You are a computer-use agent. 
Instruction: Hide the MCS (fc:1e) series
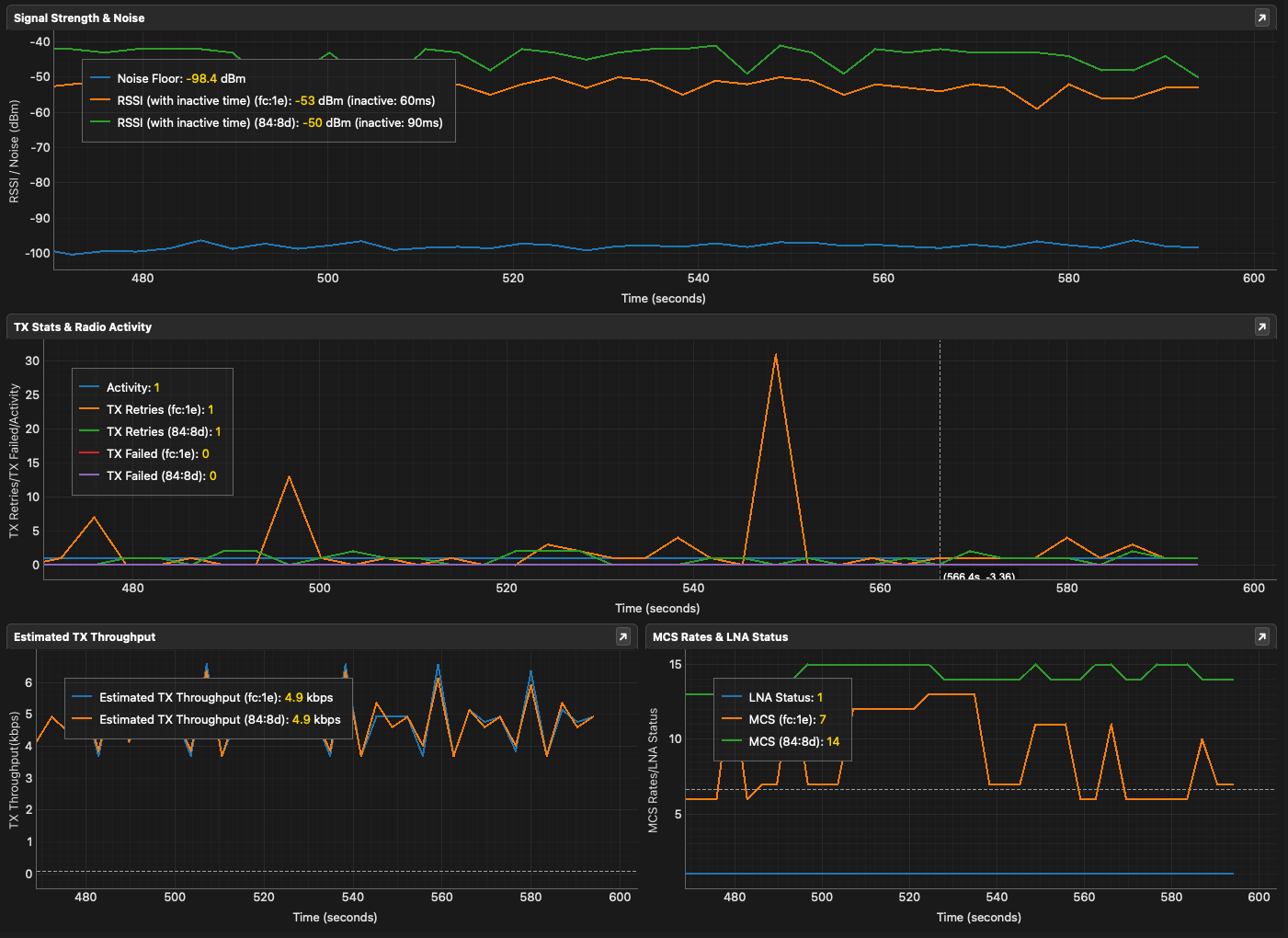[x=787, y=720]
